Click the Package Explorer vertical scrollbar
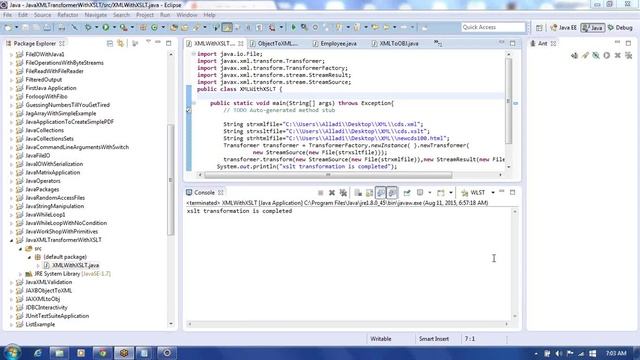Image resolution: width=640 pixels, height=360 pixels. coord(171,180)
